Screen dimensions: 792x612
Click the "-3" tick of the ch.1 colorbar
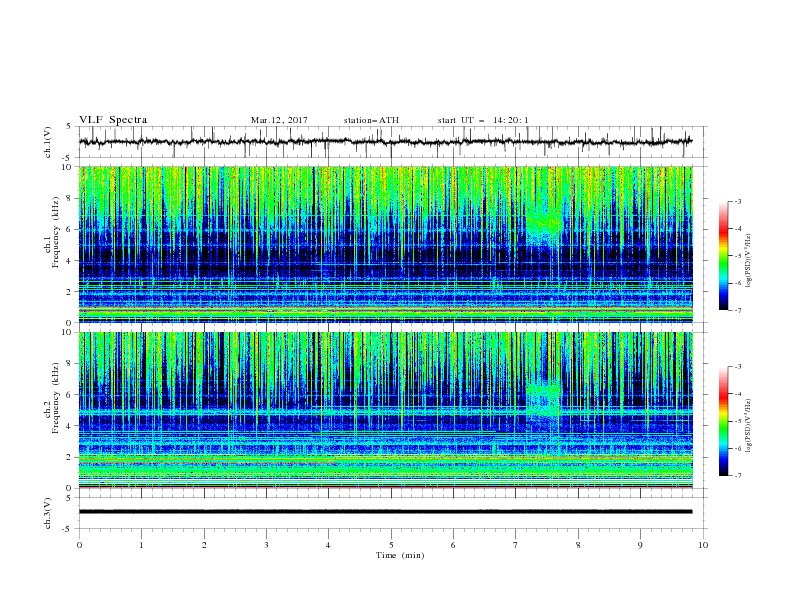coord(737,201)
